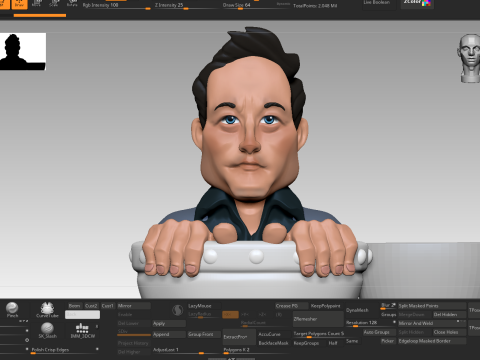The height and width of the screenshot is (360, 480).
Task: Click the Extract button
Action: tap(239, 337)
